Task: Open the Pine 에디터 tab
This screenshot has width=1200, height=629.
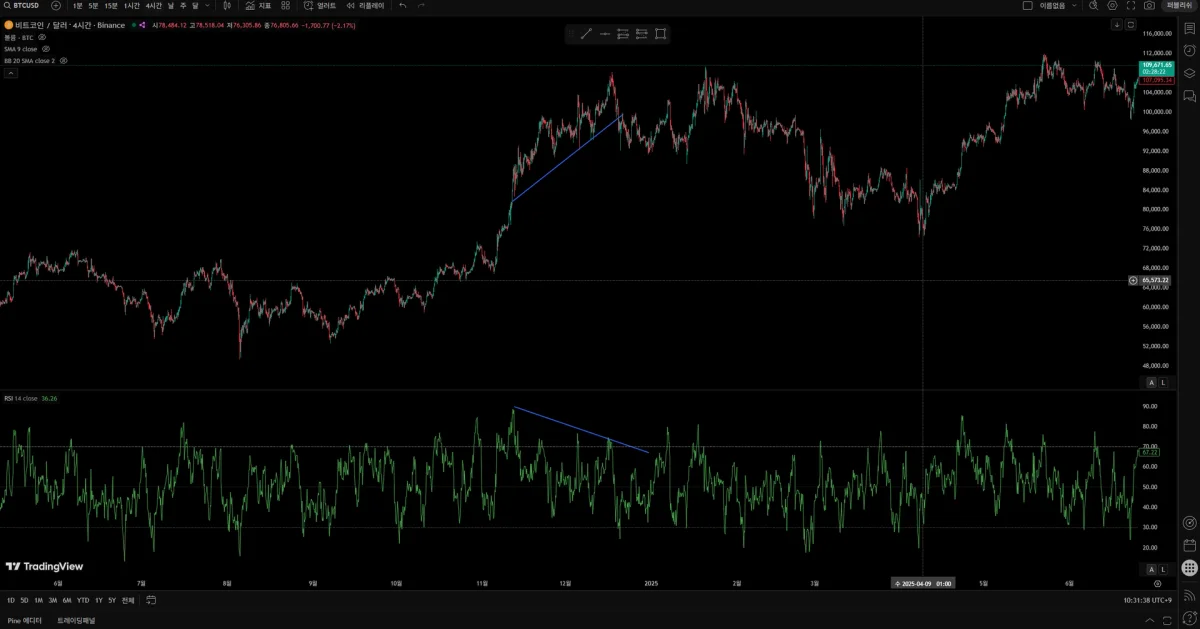Action: (25, 620)
